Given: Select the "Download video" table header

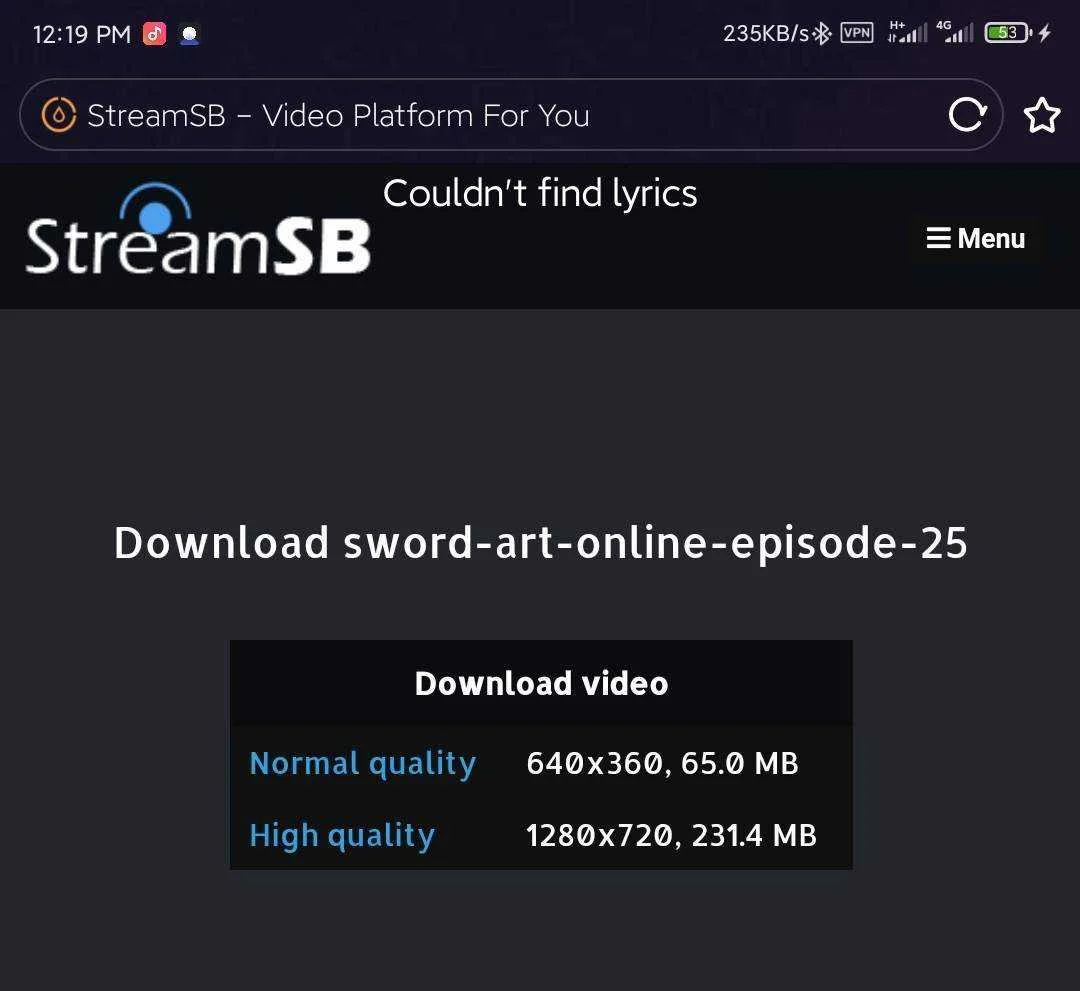Looking at the screenshot, I should tap(541, 684).
